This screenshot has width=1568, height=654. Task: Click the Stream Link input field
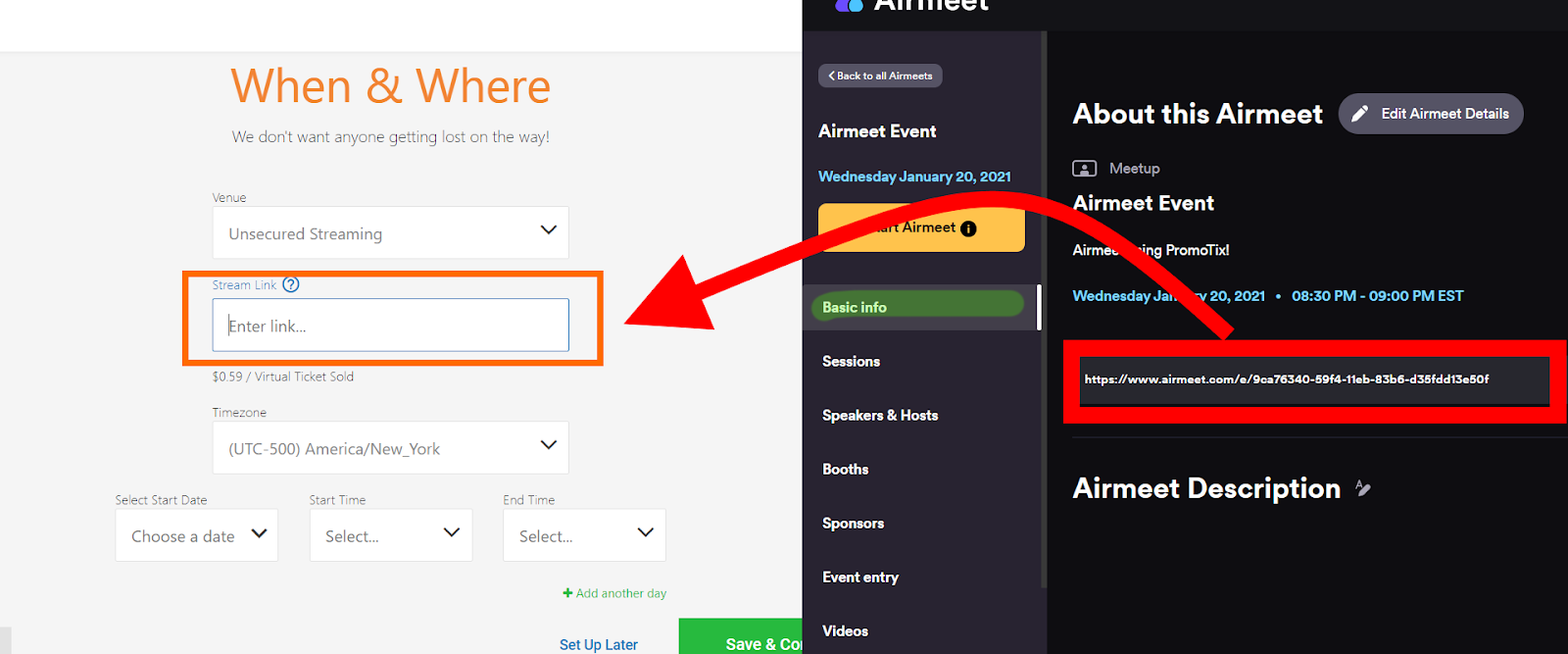pyautogui.click(x=390, y=325)
